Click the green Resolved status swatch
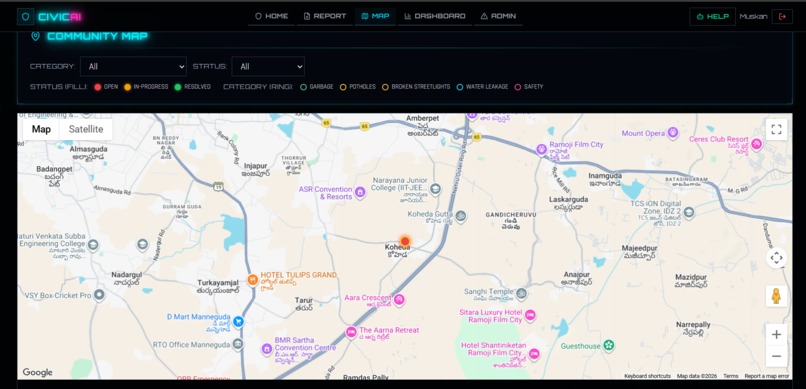This screenshot has width=806, height=389. [178, 87]
